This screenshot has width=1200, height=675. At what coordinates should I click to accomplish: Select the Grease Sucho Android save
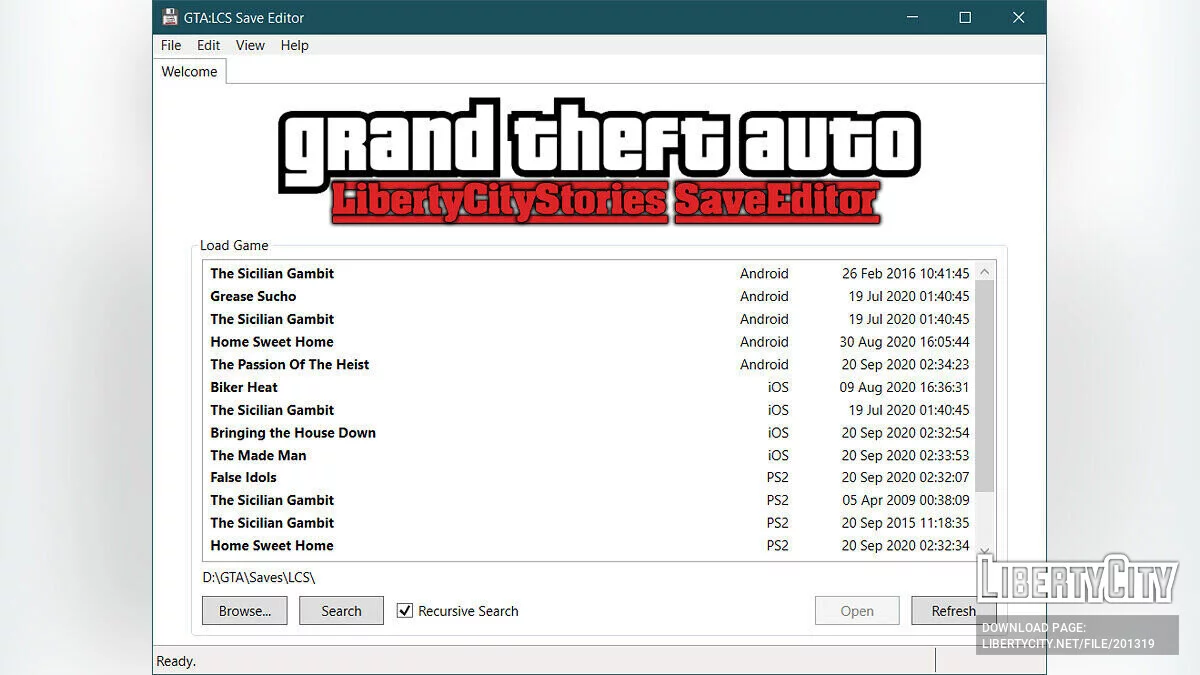pos(500,296)
